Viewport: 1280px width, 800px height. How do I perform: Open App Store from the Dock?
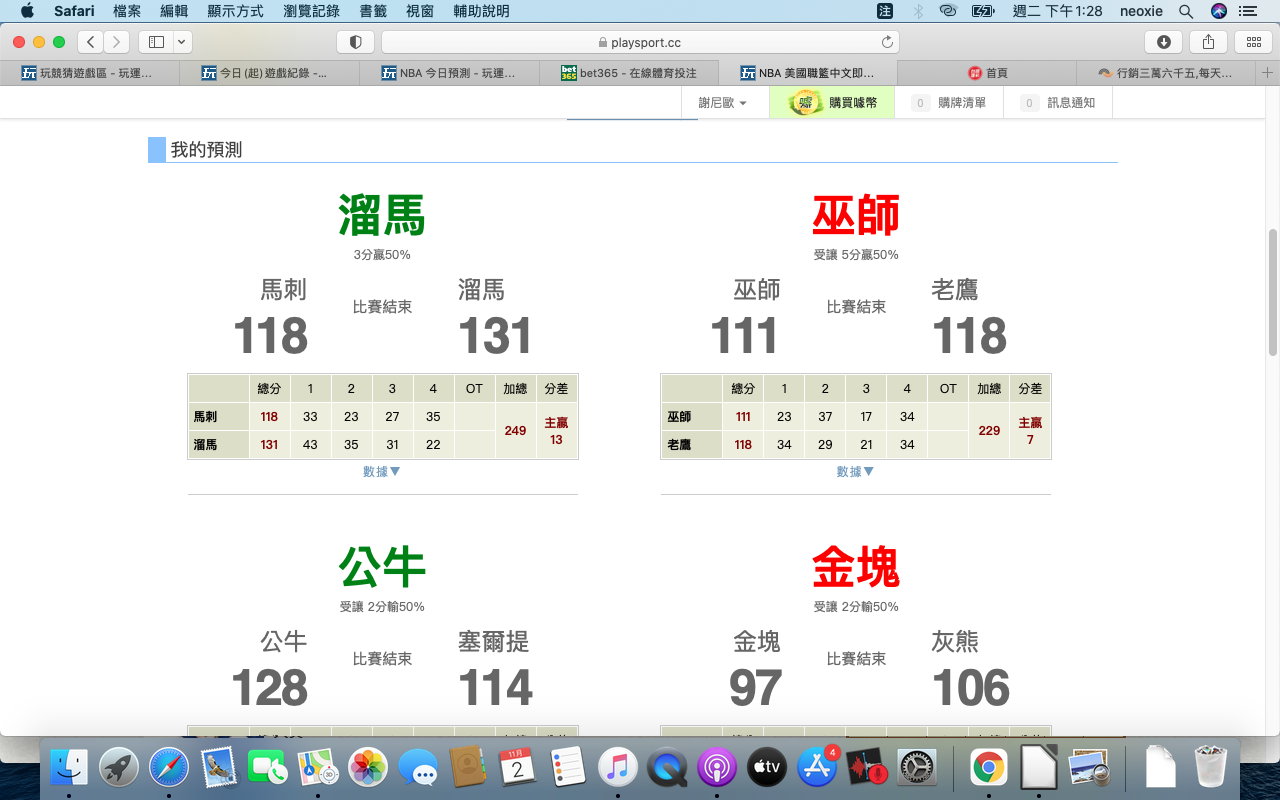[817, 767]
